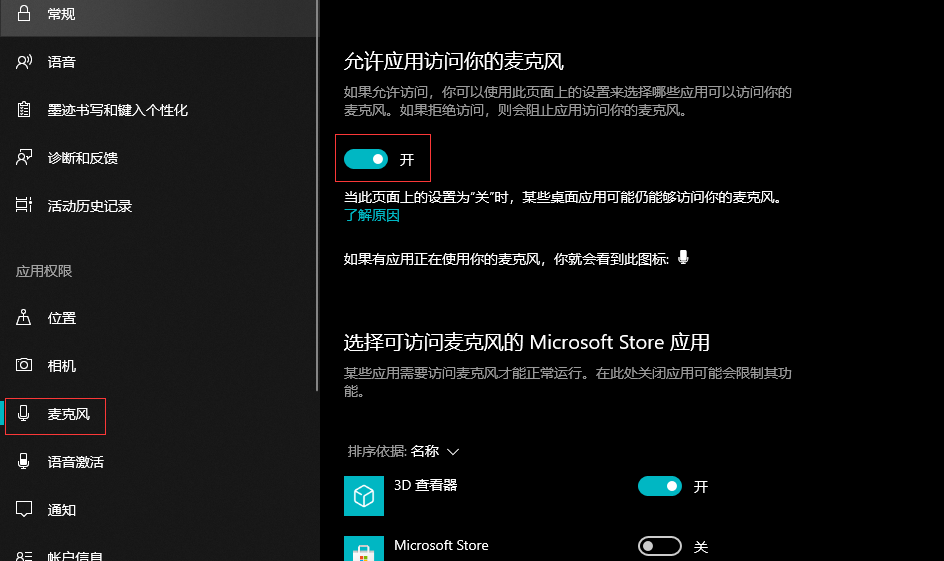Turn off microphone access for apps
The image size is (944, 561).
pyautogui.click(x=365, y=159)
